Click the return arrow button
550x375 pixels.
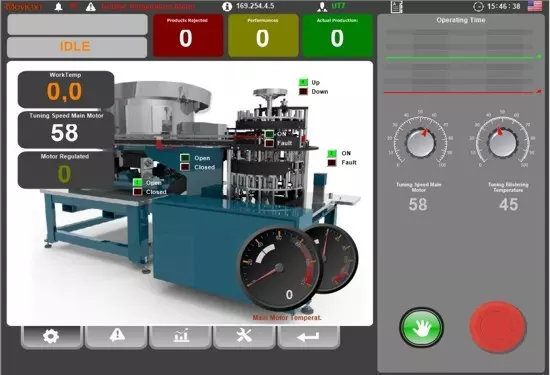click(308, 337)
